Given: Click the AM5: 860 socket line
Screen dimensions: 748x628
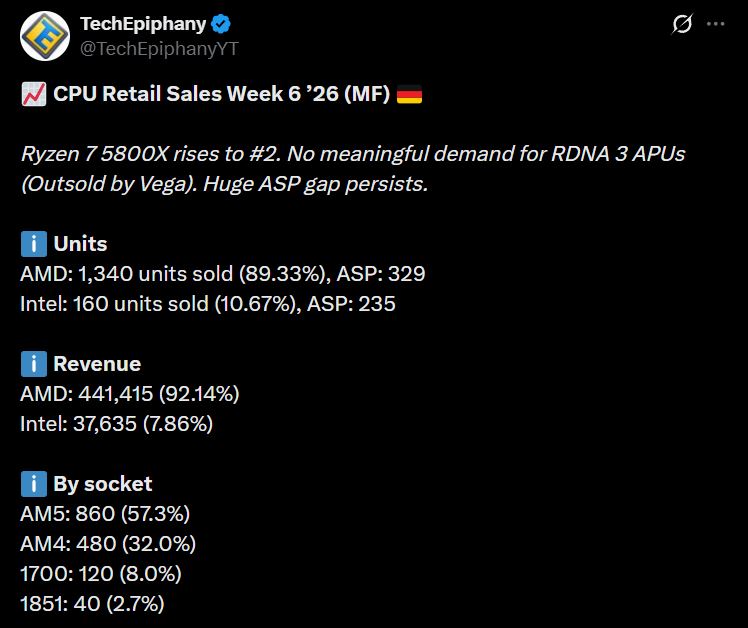Looking at the screenshot, I should pyautogui.click(x=105, y=514).
